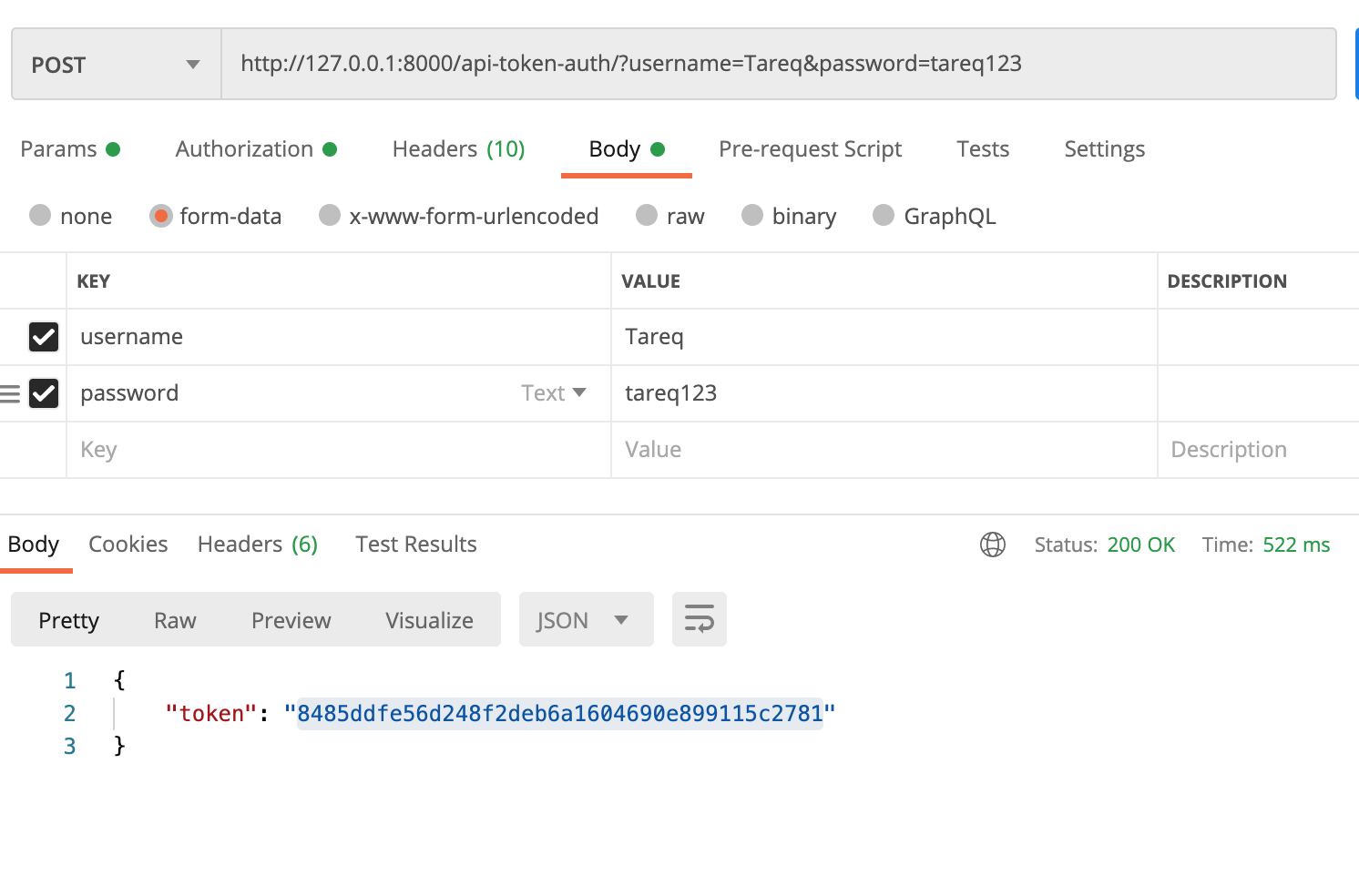
Task: Select the Preview response view
Action: 291,620
